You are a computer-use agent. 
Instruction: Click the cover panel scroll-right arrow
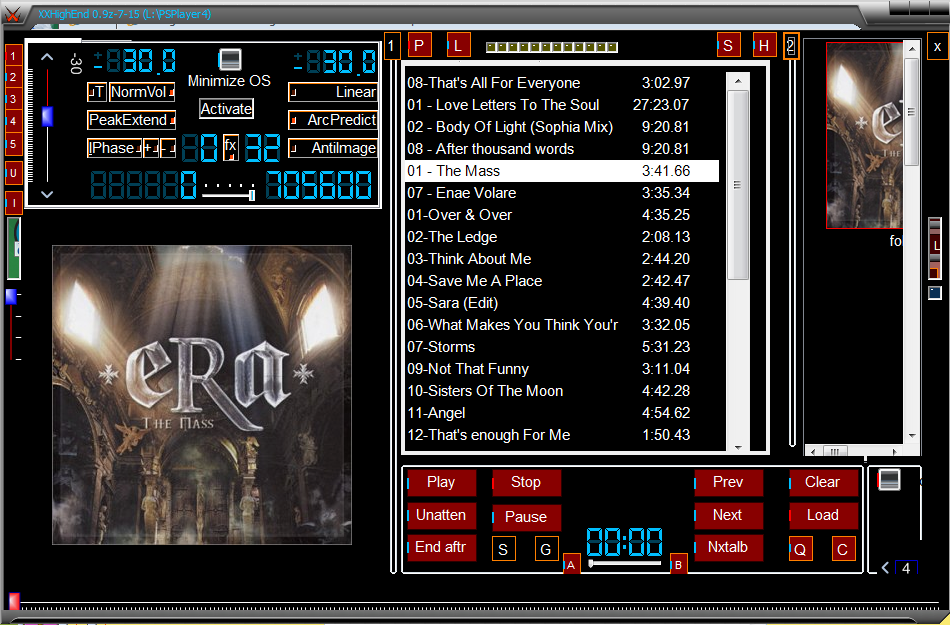[894, 451]
